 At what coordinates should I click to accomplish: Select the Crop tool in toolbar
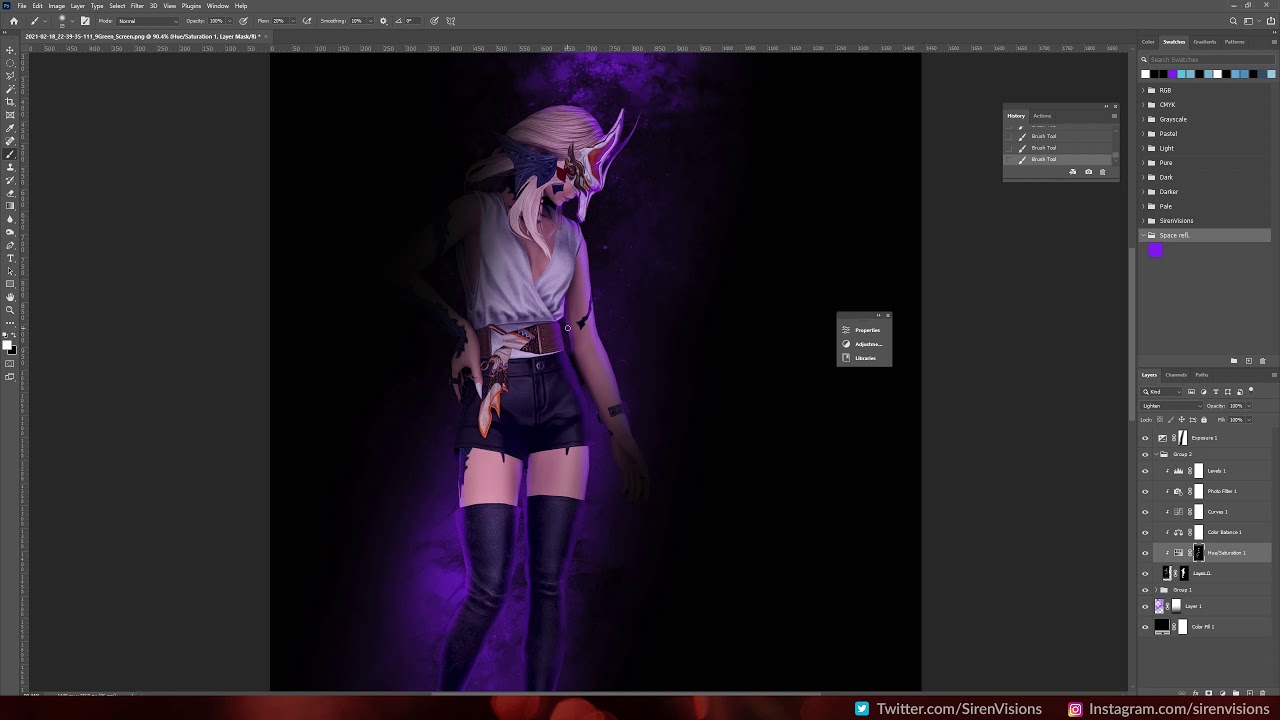pos(10,103)
